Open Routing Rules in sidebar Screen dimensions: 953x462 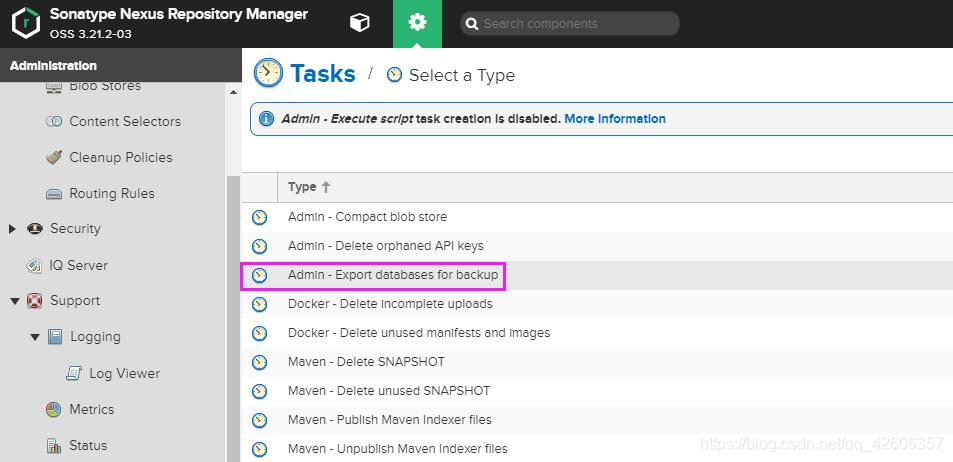point(112,193)
